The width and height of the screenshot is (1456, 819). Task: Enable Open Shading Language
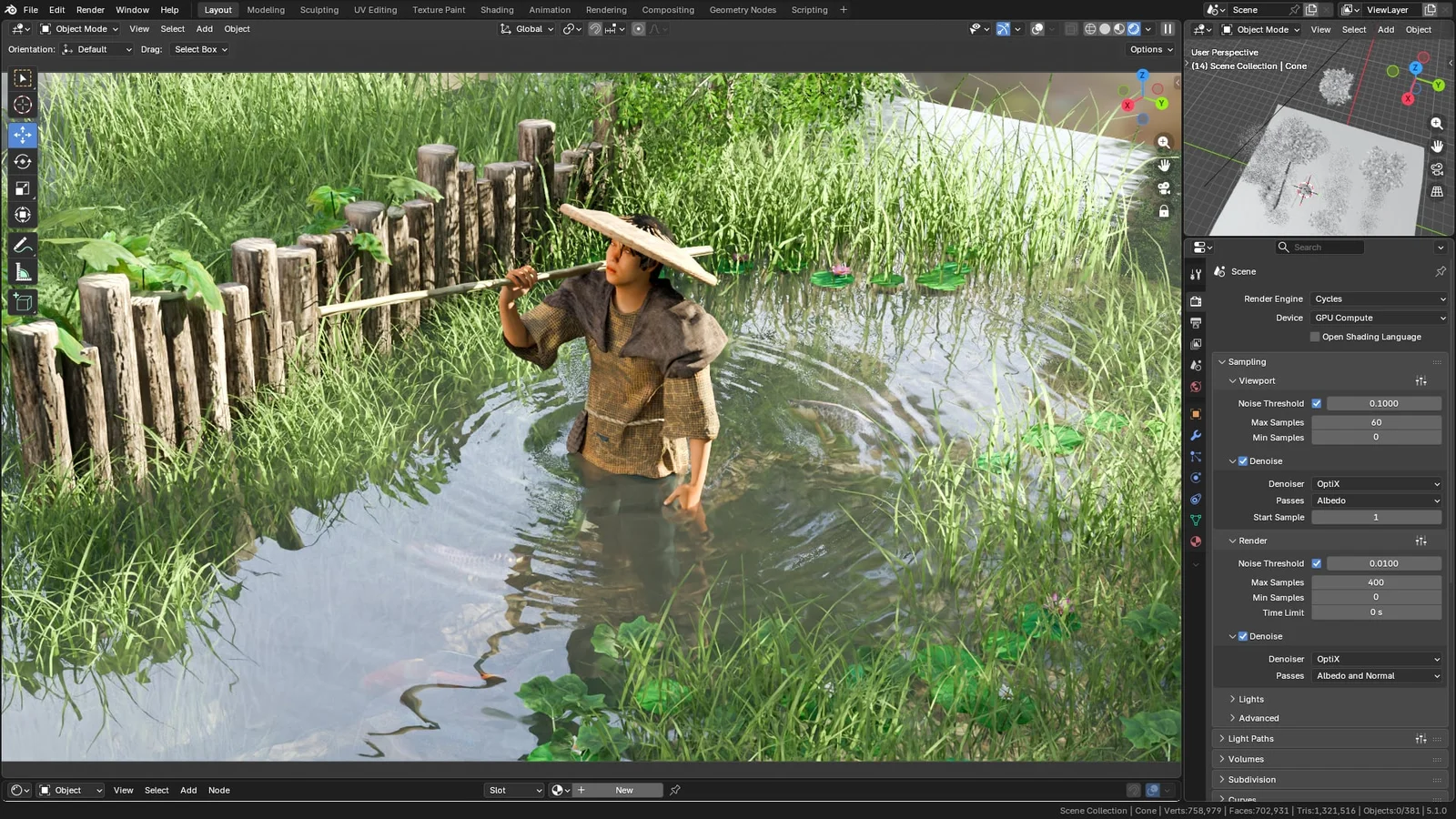click(x=1314, y=336)
